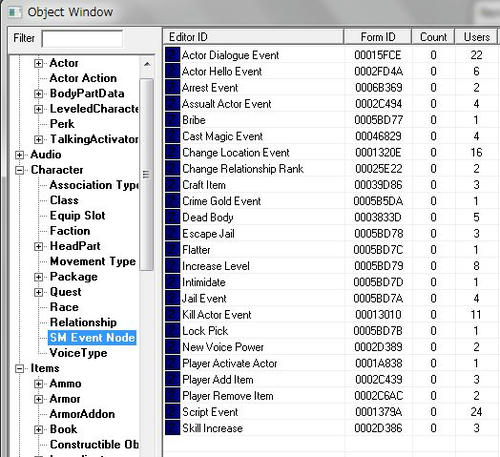This screenshot has height=457, width=500.
Task: Expand the Quest node
Action: coord(38,292)
